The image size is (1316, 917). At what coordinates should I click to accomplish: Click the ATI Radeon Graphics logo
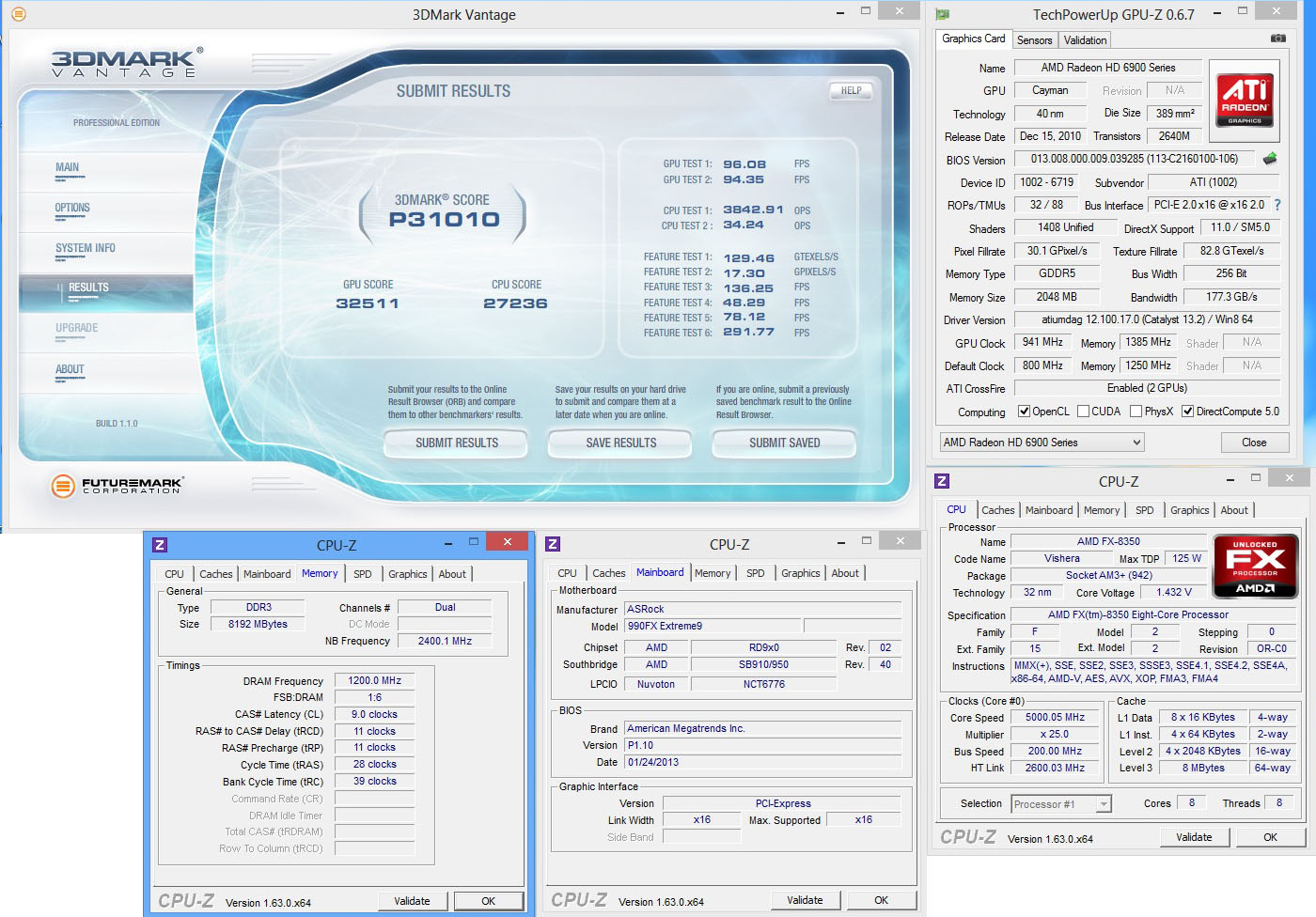[1245, 100]
